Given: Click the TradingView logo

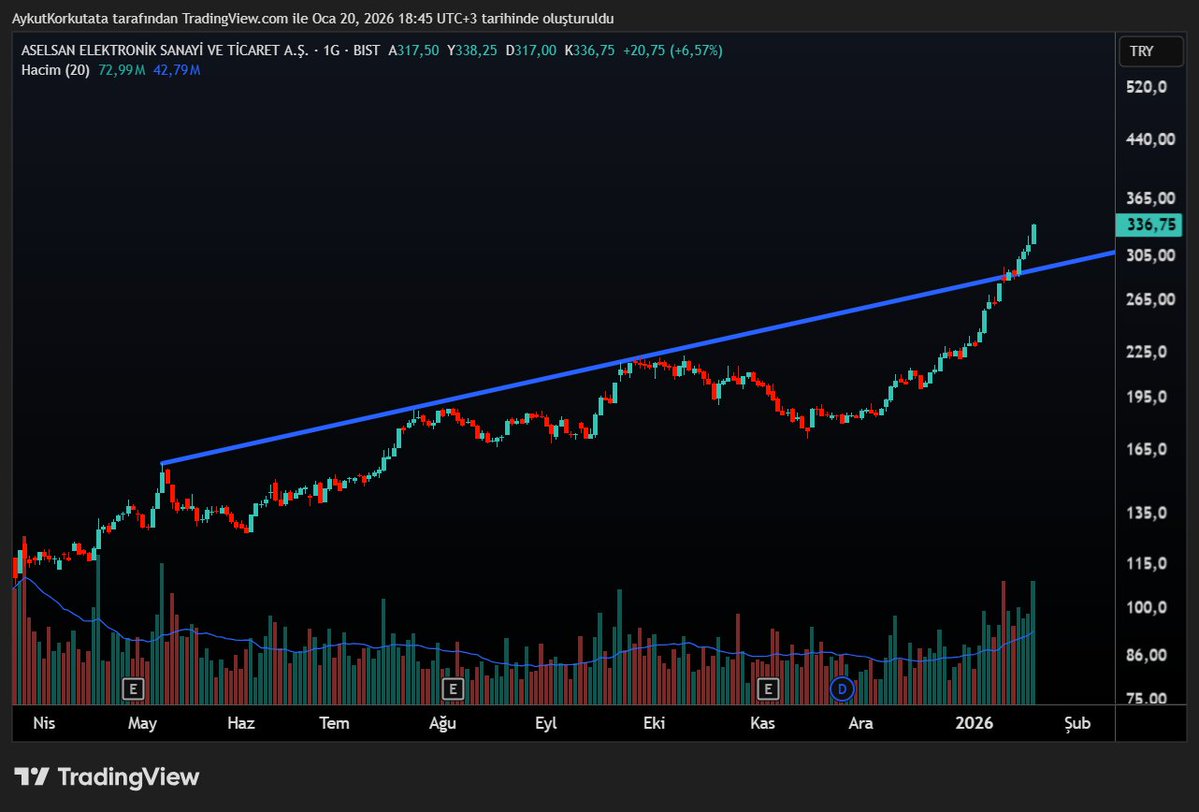Looking at the screenshot, I should [x=106, y=777].
